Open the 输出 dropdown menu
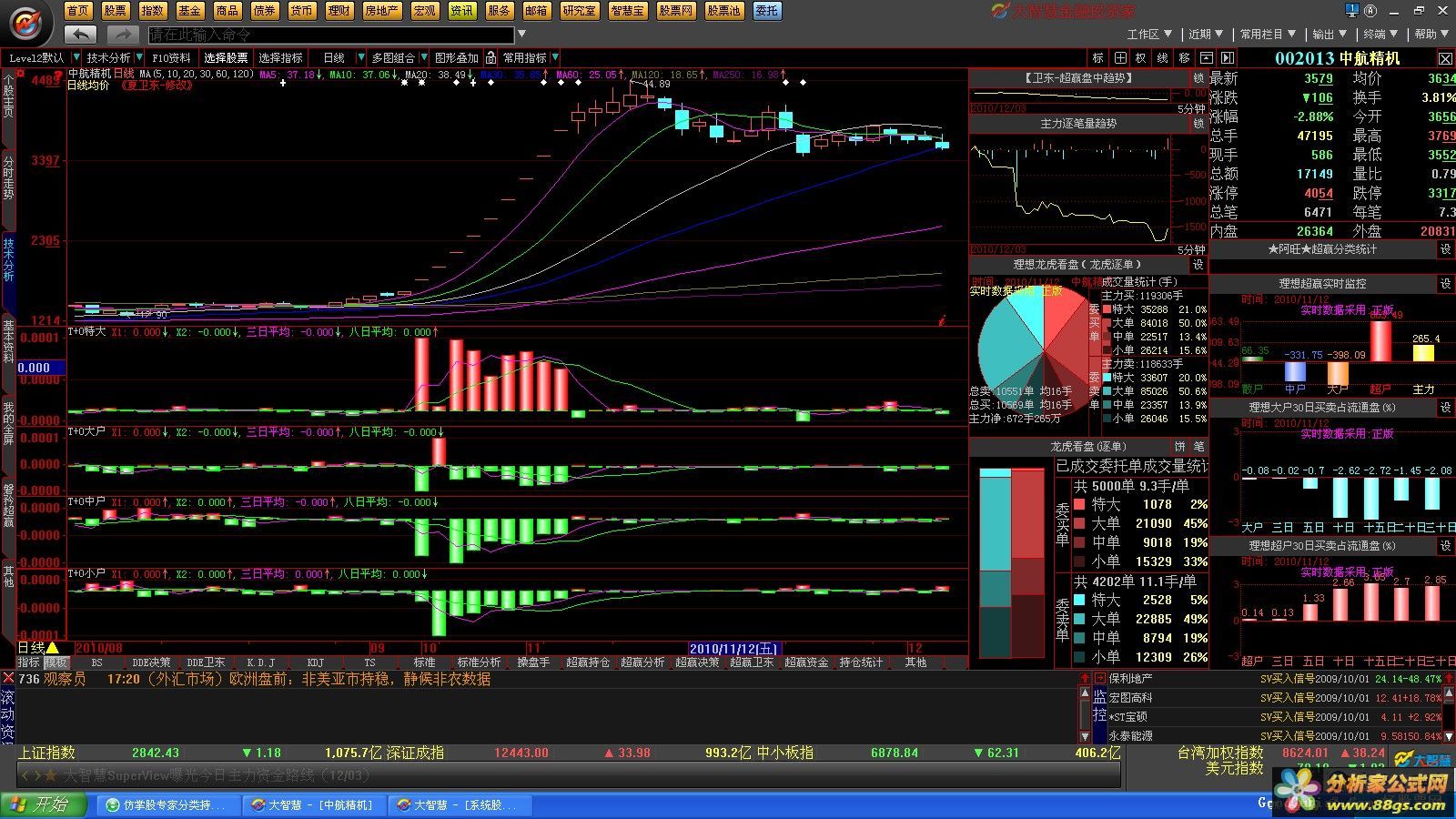Screen dimensions: 1456x819 pyautogui.click(x=1329, y=34)
